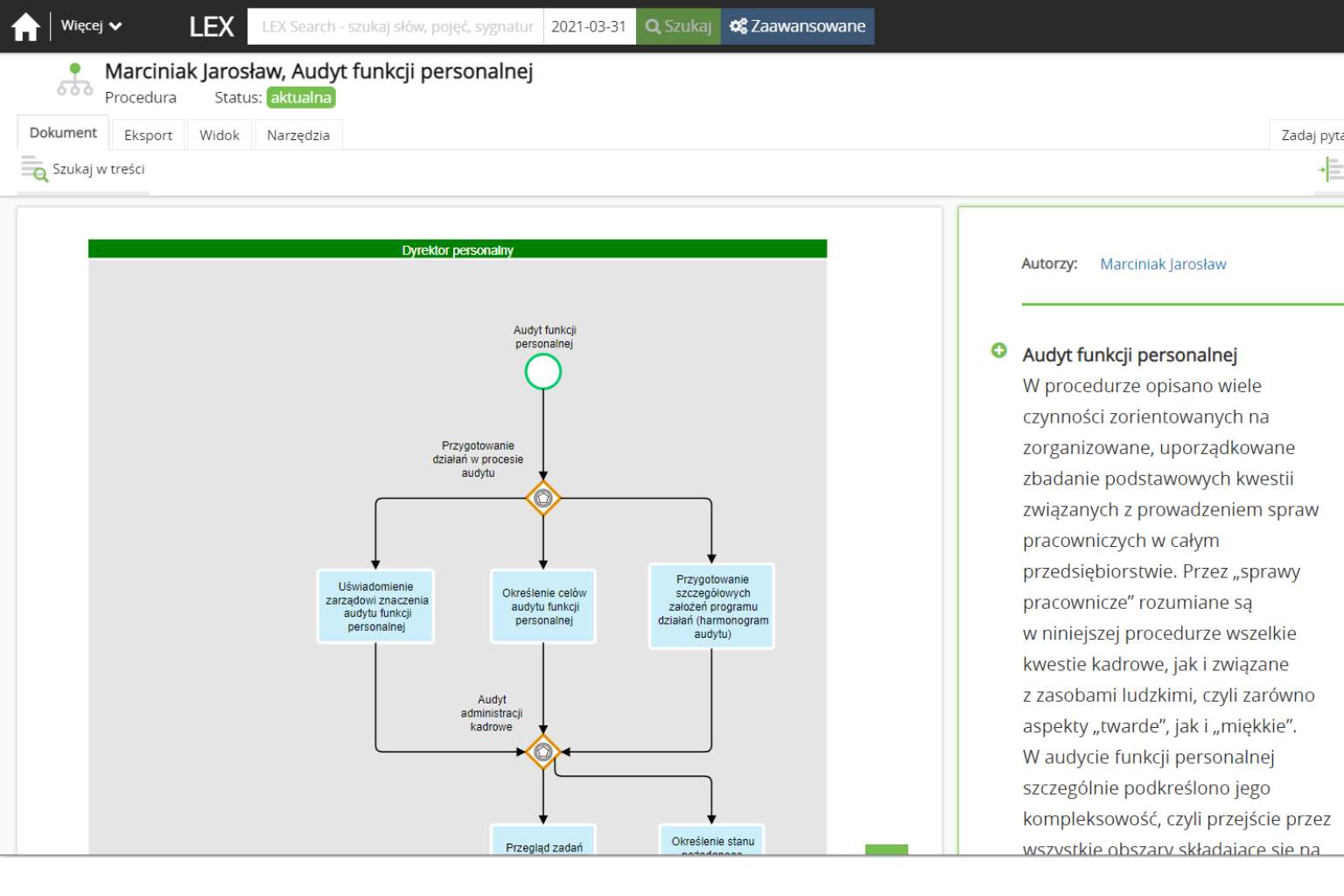Expand Audyt funkcji personalnej section plus icon
The width and height of the screenshot is (1344, 896).
point(998,351)
